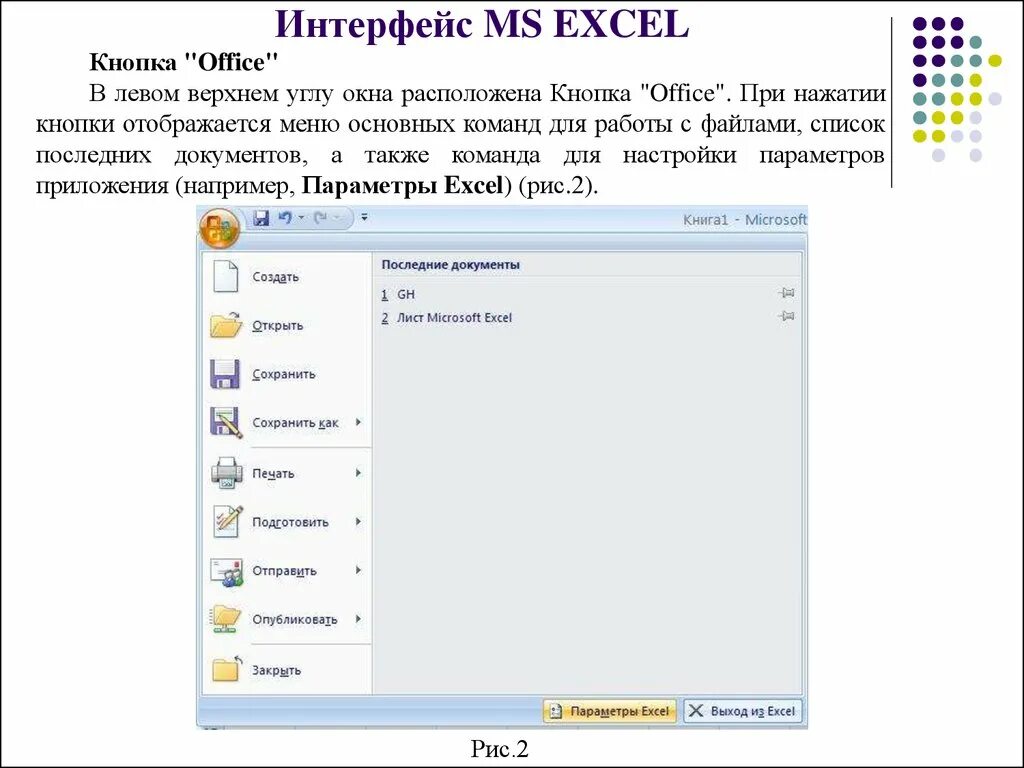Click the Параметры Excel button
Image resolution: width=1024 pixels, height=768 pixels.
coord(611,711)
